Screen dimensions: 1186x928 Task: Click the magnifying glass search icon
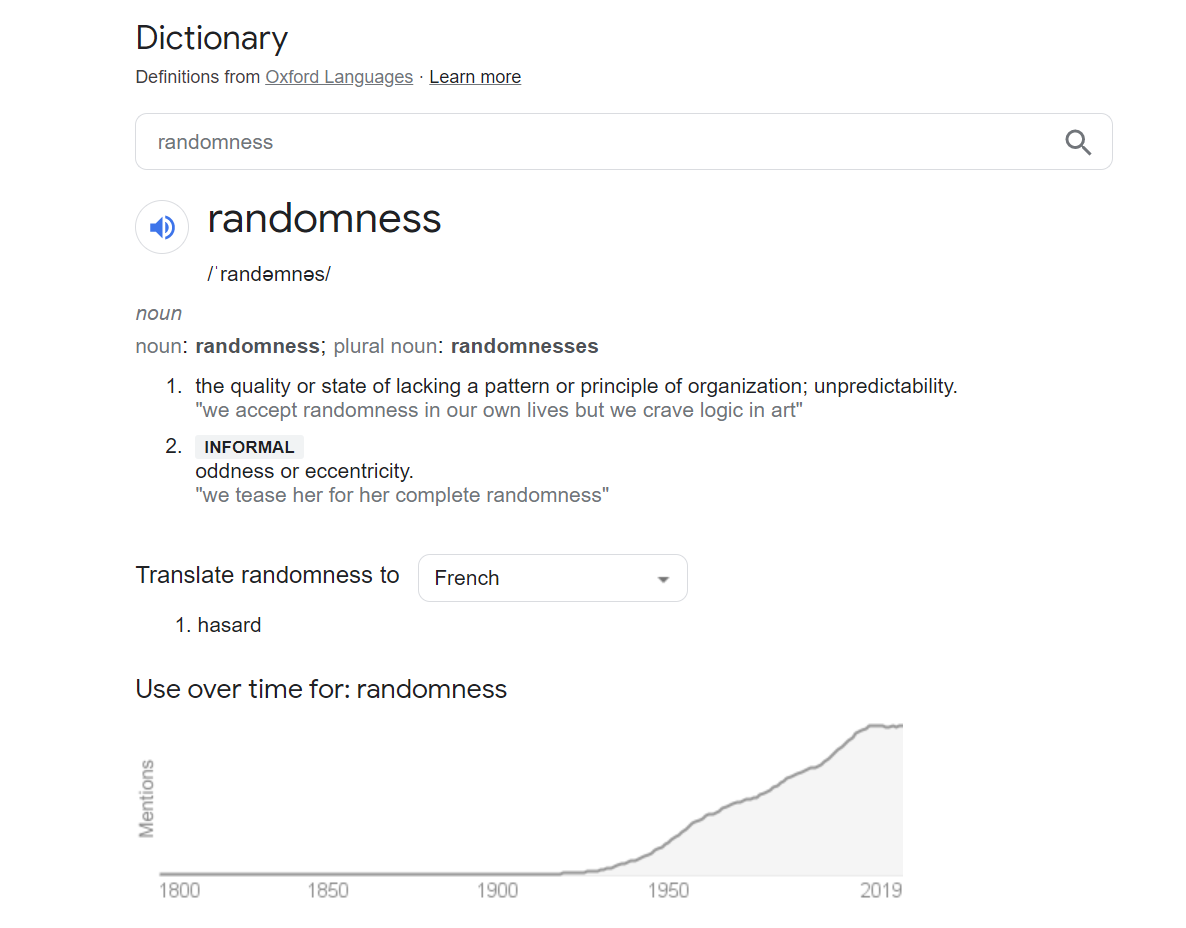click(1077, 142)
